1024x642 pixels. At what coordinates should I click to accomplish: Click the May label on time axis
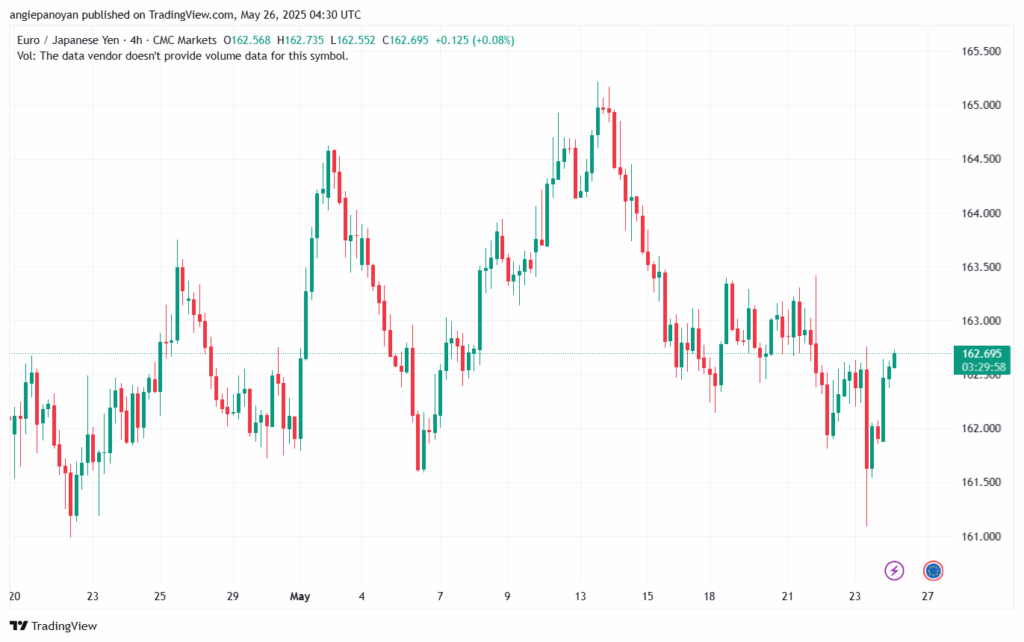pyautogui.click(x=301, y=597)
